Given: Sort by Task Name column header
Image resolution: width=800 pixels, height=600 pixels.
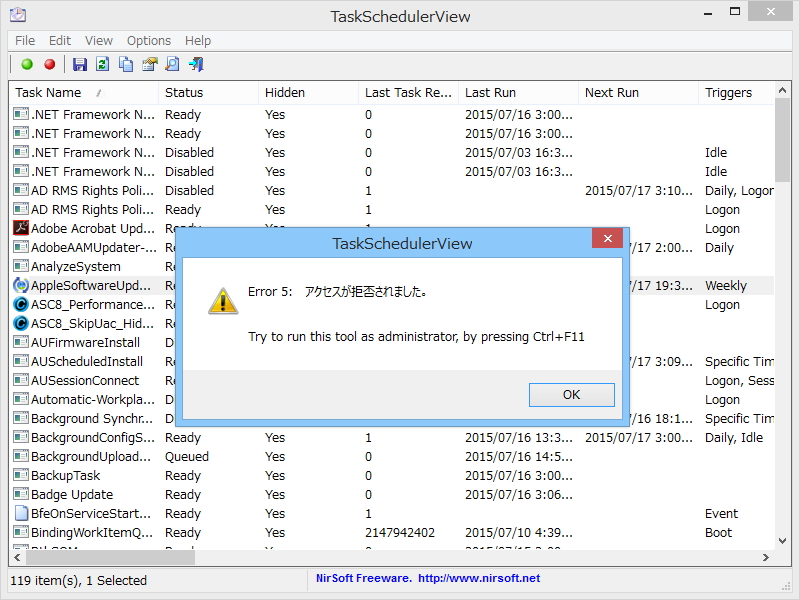Looking at the screenshot, I should click(84, 92).
